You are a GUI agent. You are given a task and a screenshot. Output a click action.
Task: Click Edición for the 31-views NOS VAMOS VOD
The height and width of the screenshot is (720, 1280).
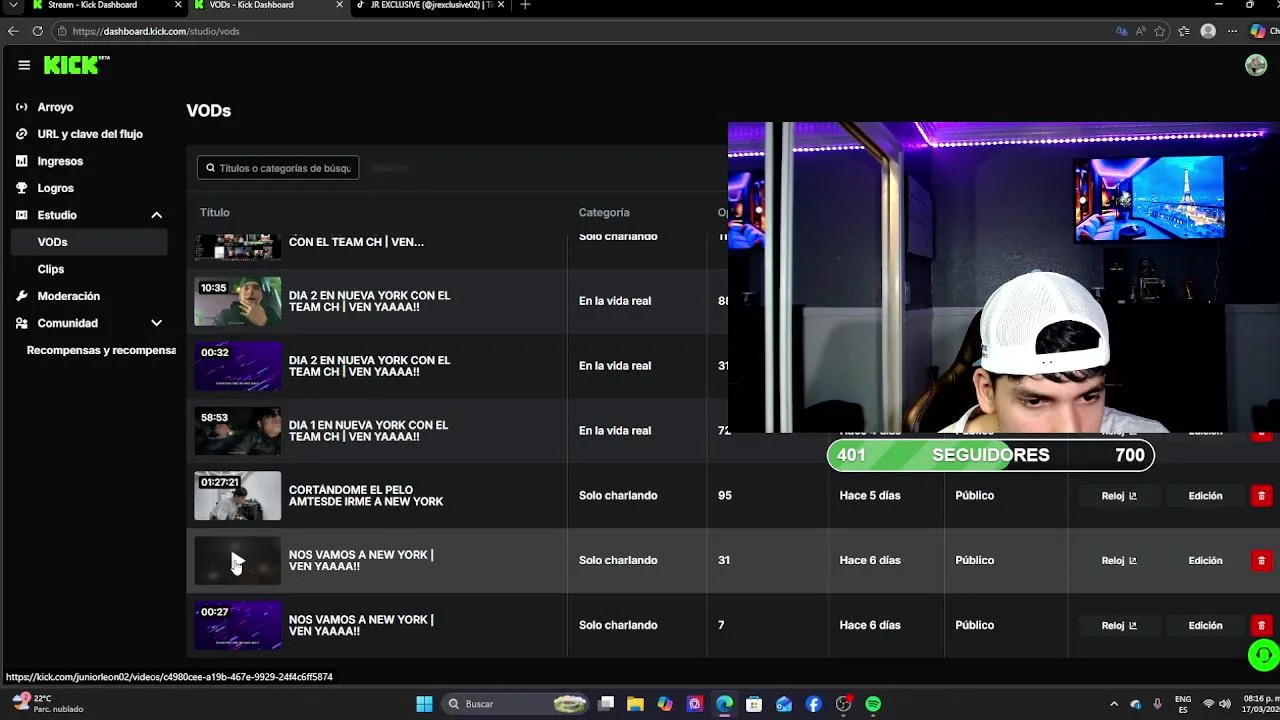(x=1205, y=561)
